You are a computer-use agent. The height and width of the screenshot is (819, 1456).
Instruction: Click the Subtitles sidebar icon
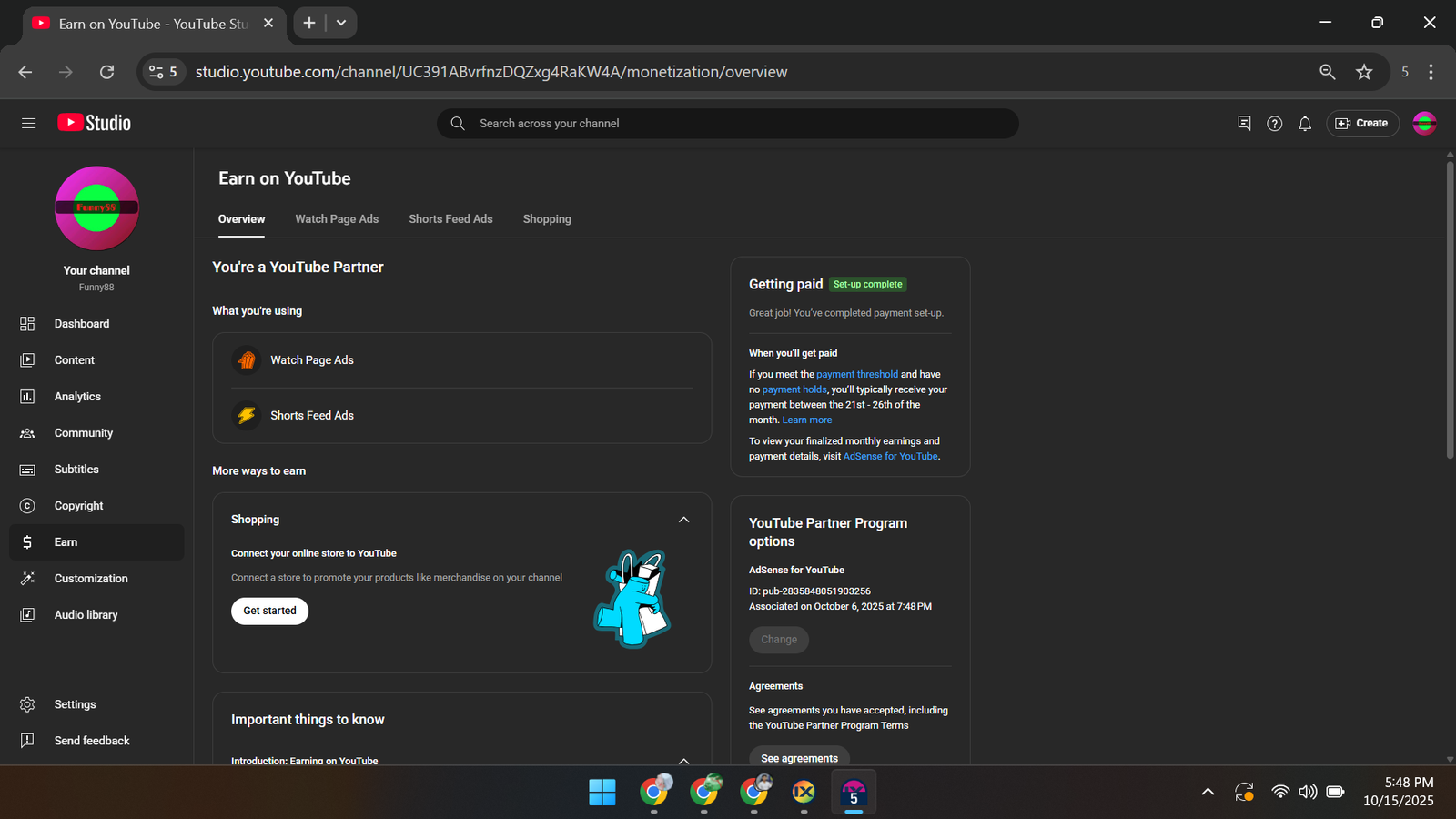27,470
